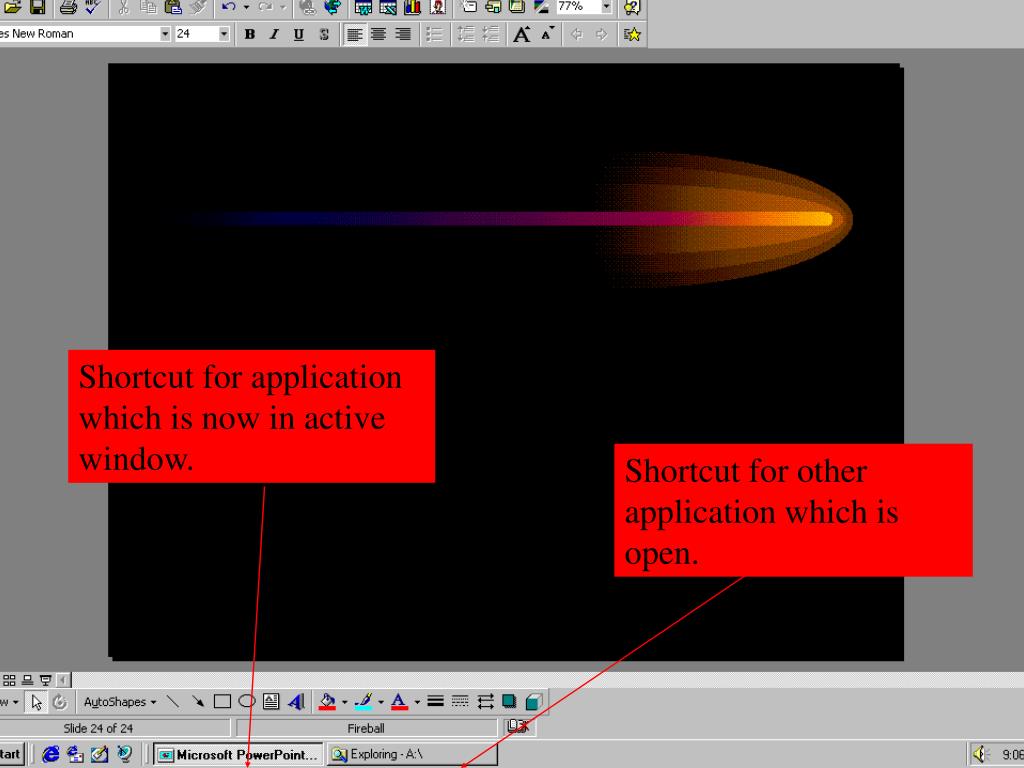Toggle Italic text formatting
Image resolution: width=1024 pixels, height=768 pixels.
(274, 34)
